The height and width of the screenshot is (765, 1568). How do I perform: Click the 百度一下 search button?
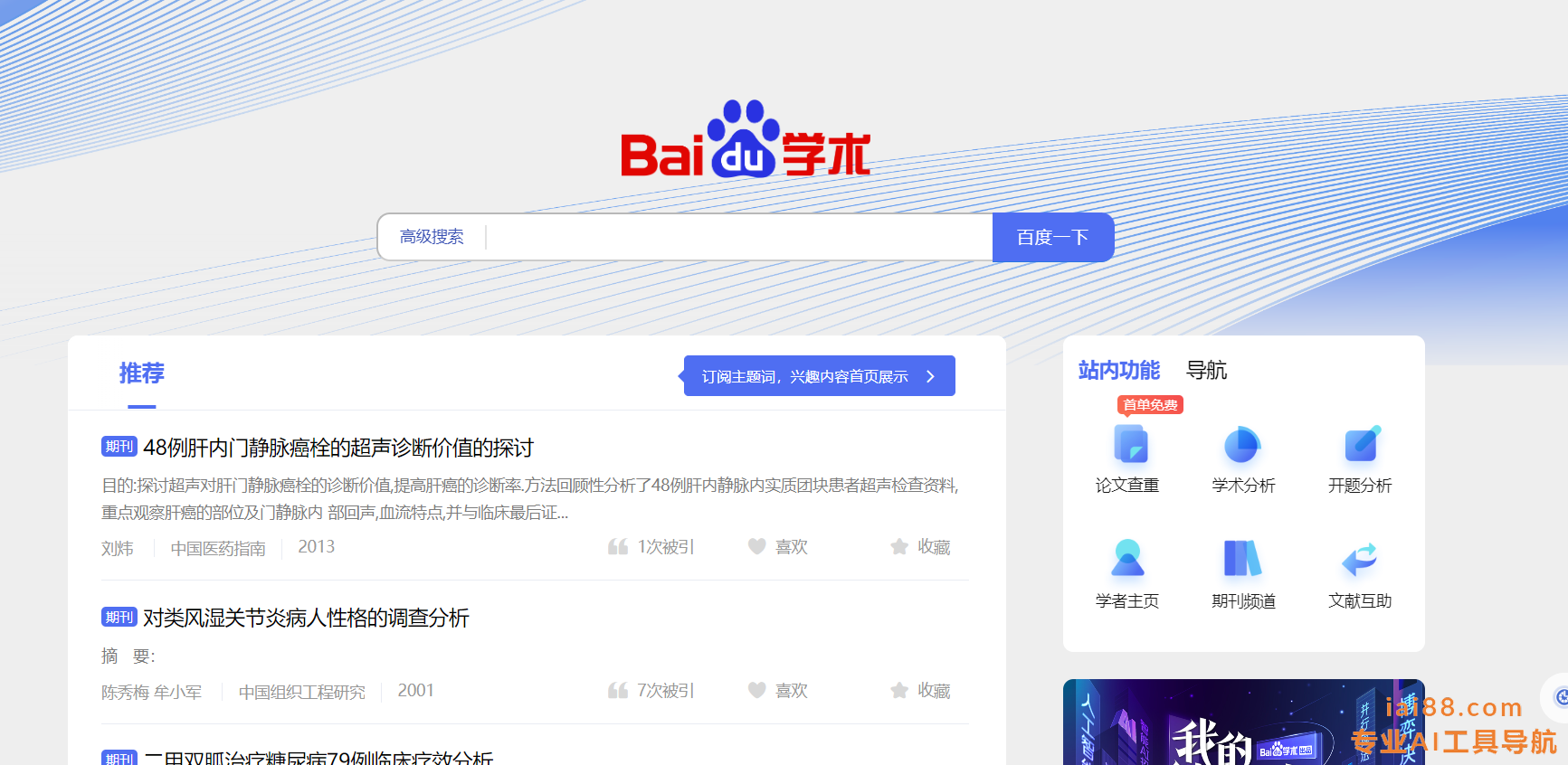pos(1053,237)
